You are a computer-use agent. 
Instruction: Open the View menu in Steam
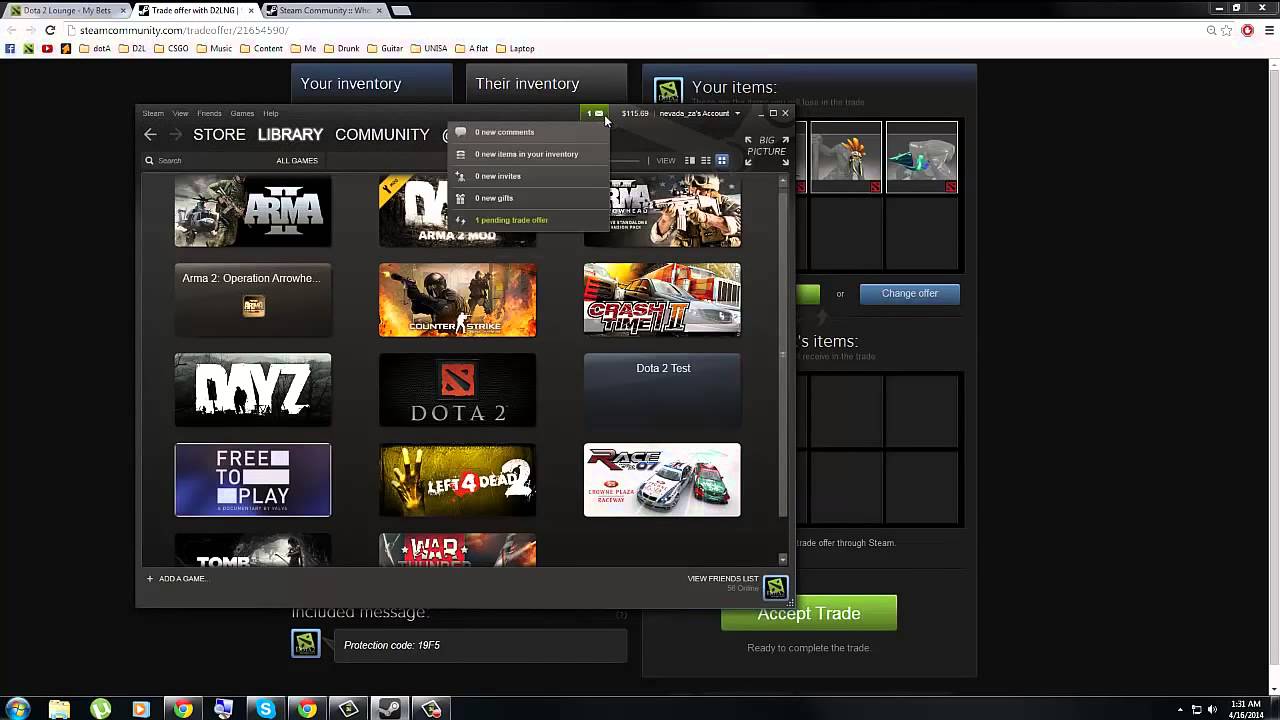point(180,113)
